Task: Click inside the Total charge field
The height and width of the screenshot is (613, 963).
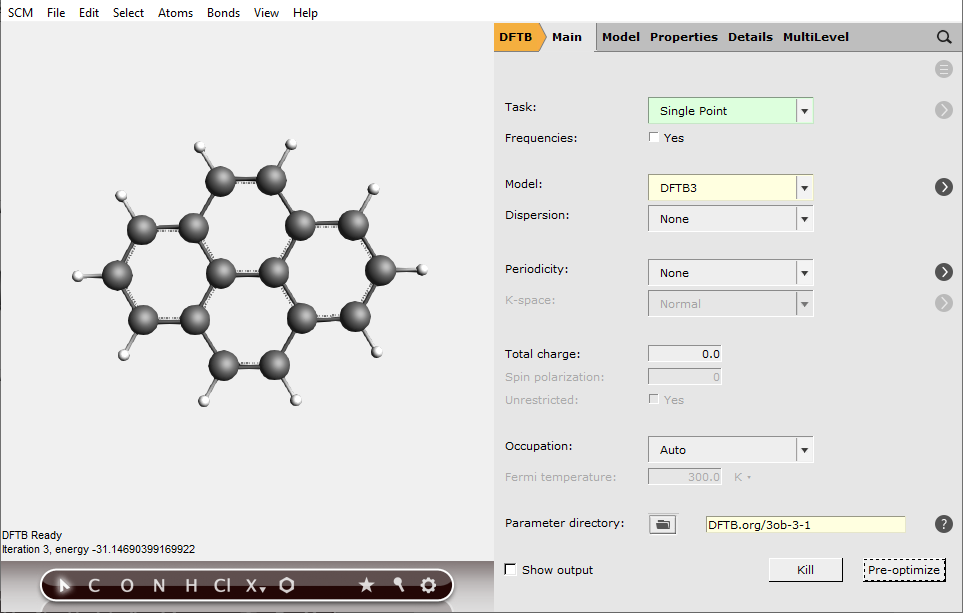Action: pyautogui.click(x=684, y=353)
